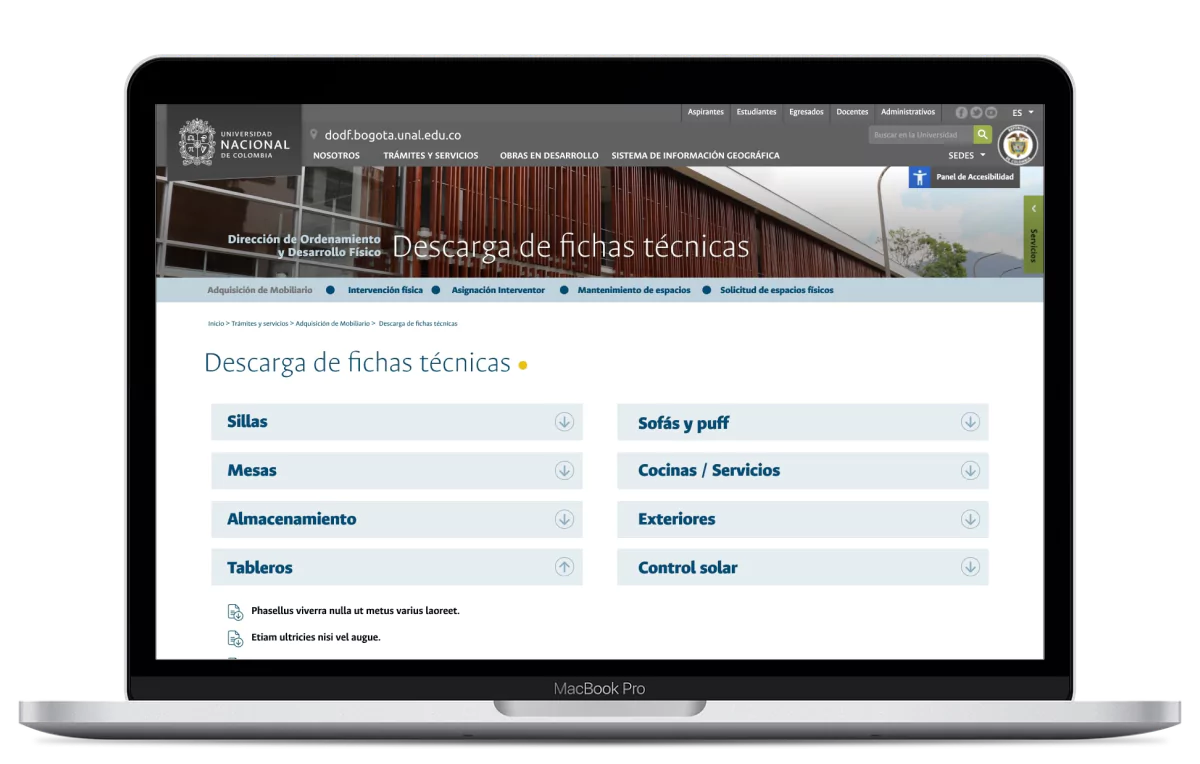Click the green search magnifier button
Viewport: 1200px width, 764px height.
coord(983,134)
